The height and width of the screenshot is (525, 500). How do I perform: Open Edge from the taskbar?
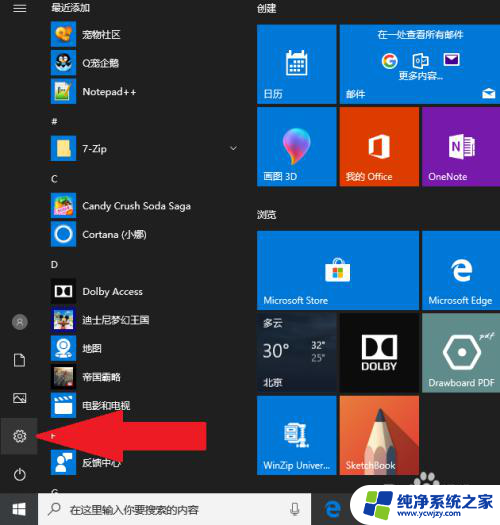tap(333, 509)
